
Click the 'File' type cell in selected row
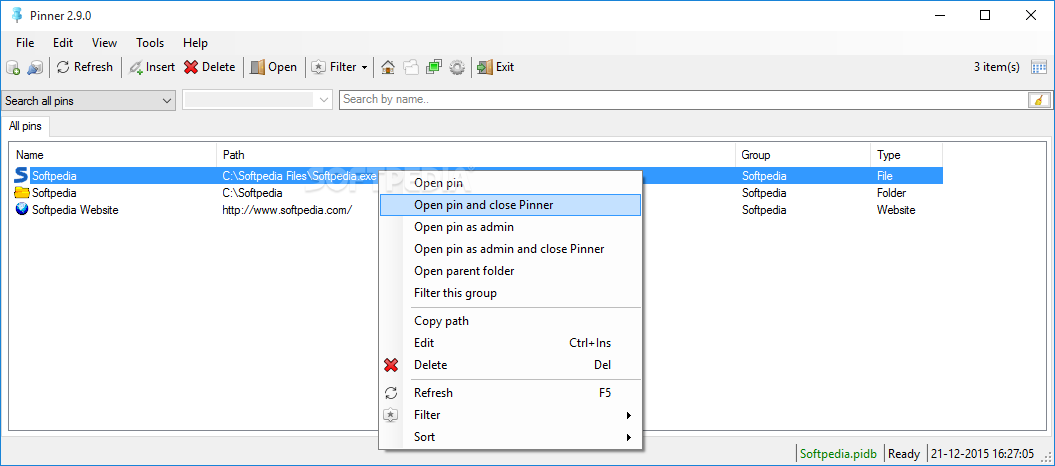pyautogui.click(x=885, y=176)
